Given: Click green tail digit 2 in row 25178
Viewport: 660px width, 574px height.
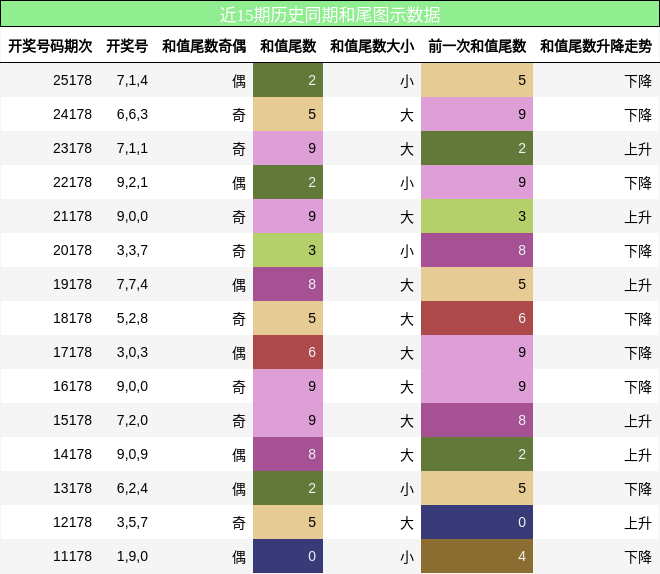Looking at the screenshot, I should tap(288, 80).
